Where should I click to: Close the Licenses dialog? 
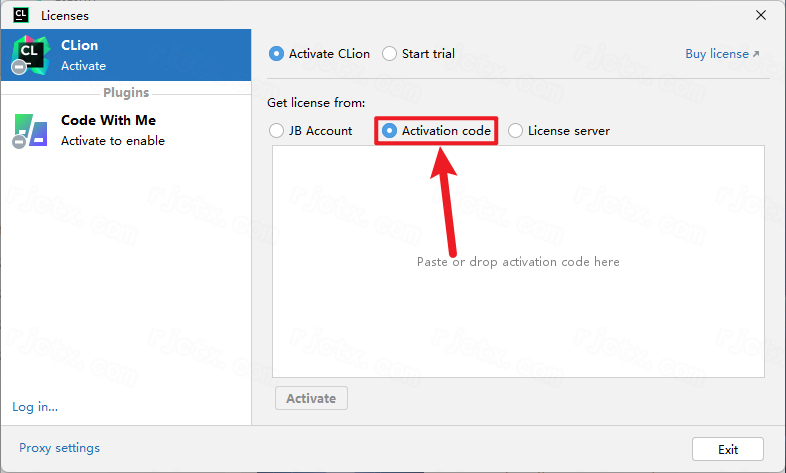point(760,15)
